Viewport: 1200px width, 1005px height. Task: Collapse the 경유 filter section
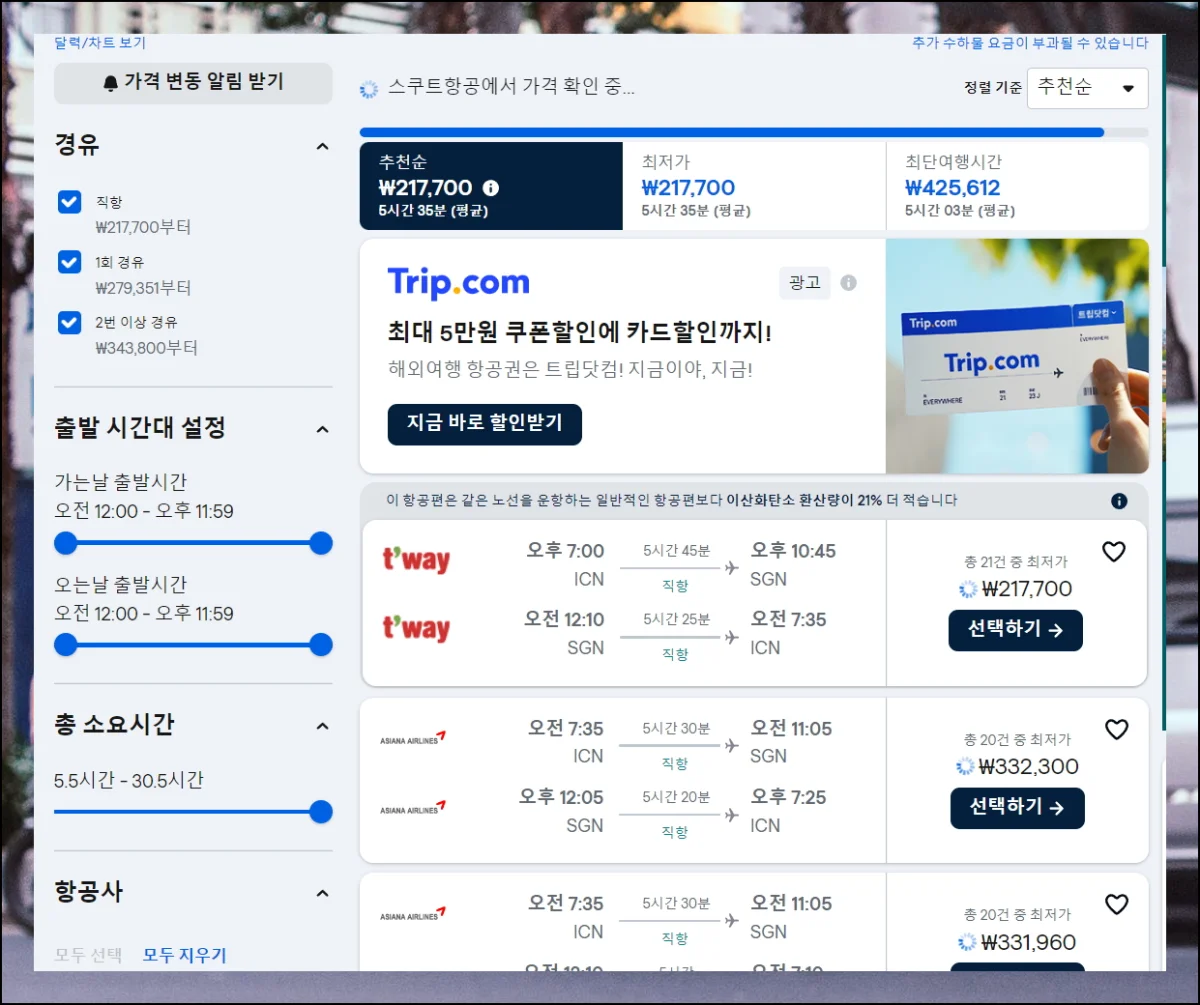tap(322, 146)
